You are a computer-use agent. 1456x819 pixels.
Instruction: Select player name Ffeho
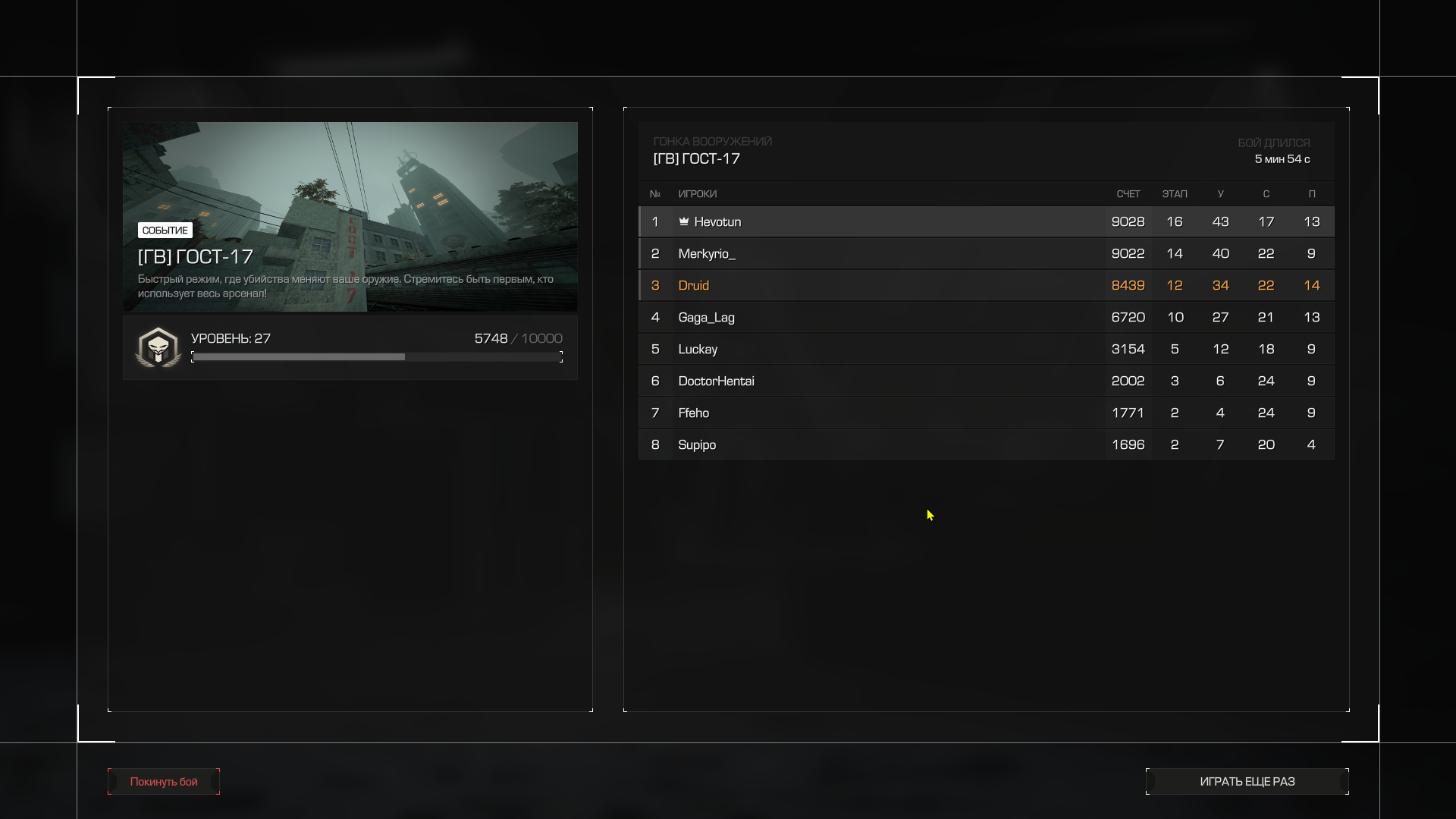pos(694,413)
